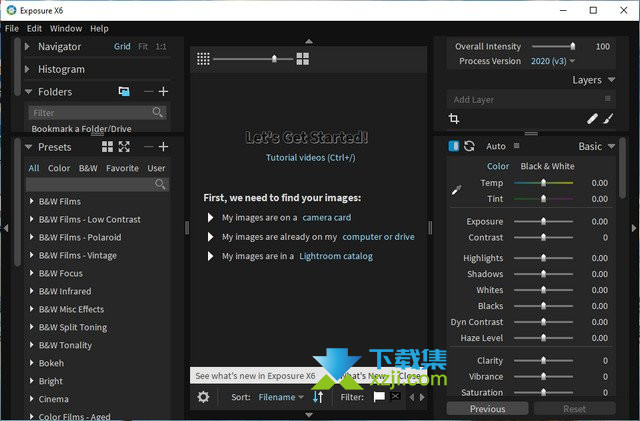This screenshot has height=421, width=640.
Task: Switch to Color mode
Action: (x=498, y=166)
